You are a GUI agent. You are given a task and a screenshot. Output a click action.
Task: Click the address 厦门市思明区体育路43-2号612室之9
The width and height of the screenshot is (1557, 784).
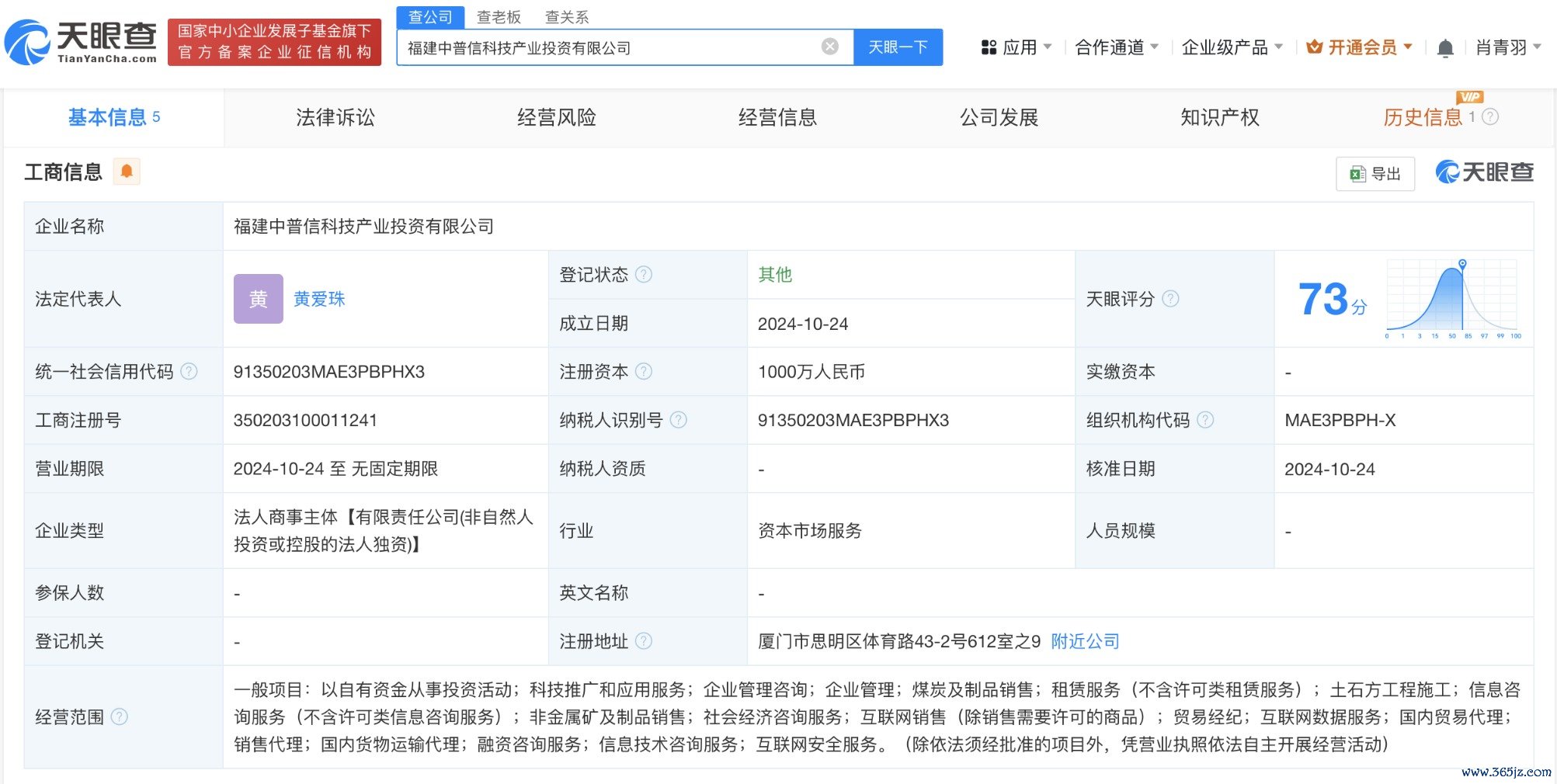coord(899,641)
